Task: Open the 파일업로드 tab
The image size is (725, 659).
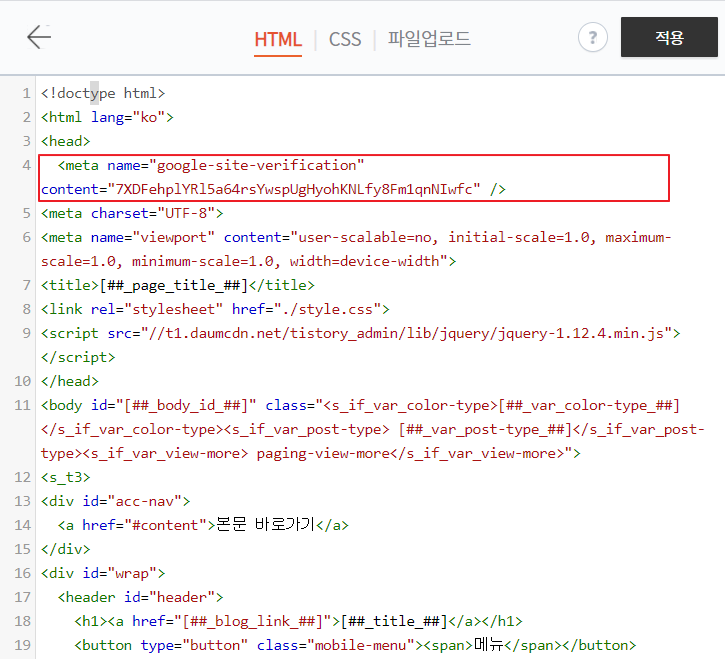Action: pyautogui.click(x=429, y=39)
